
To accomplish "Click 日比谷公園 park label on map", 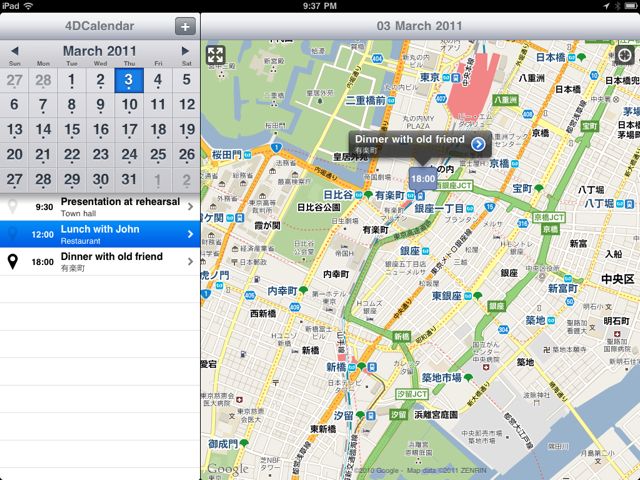I will click(319, 207).
